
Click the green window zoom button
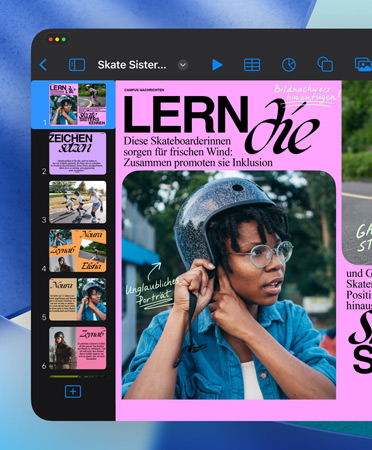64,39
